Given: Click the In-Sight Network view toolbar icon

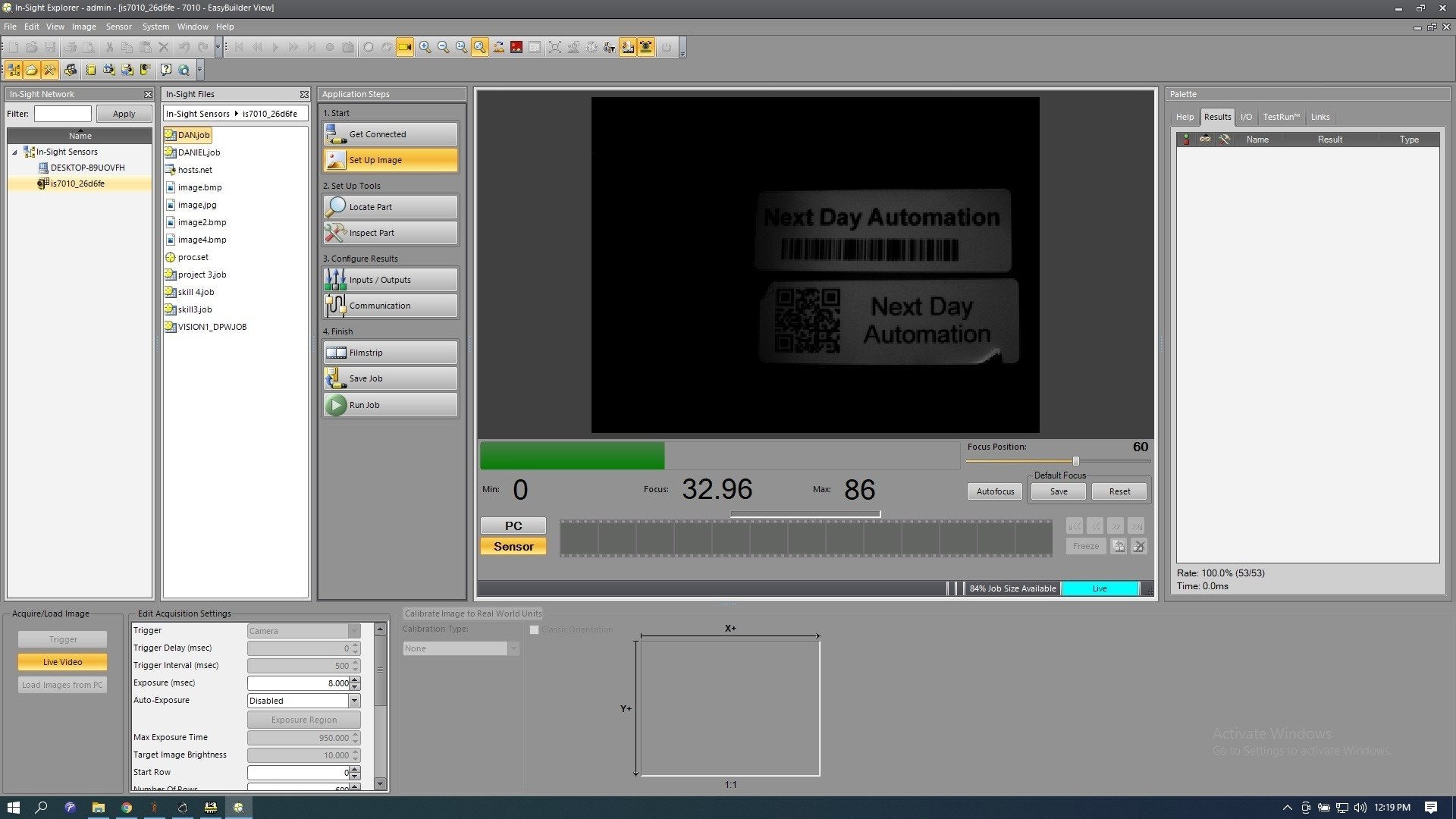Looking at the screenshot, I should coord(14,70).
